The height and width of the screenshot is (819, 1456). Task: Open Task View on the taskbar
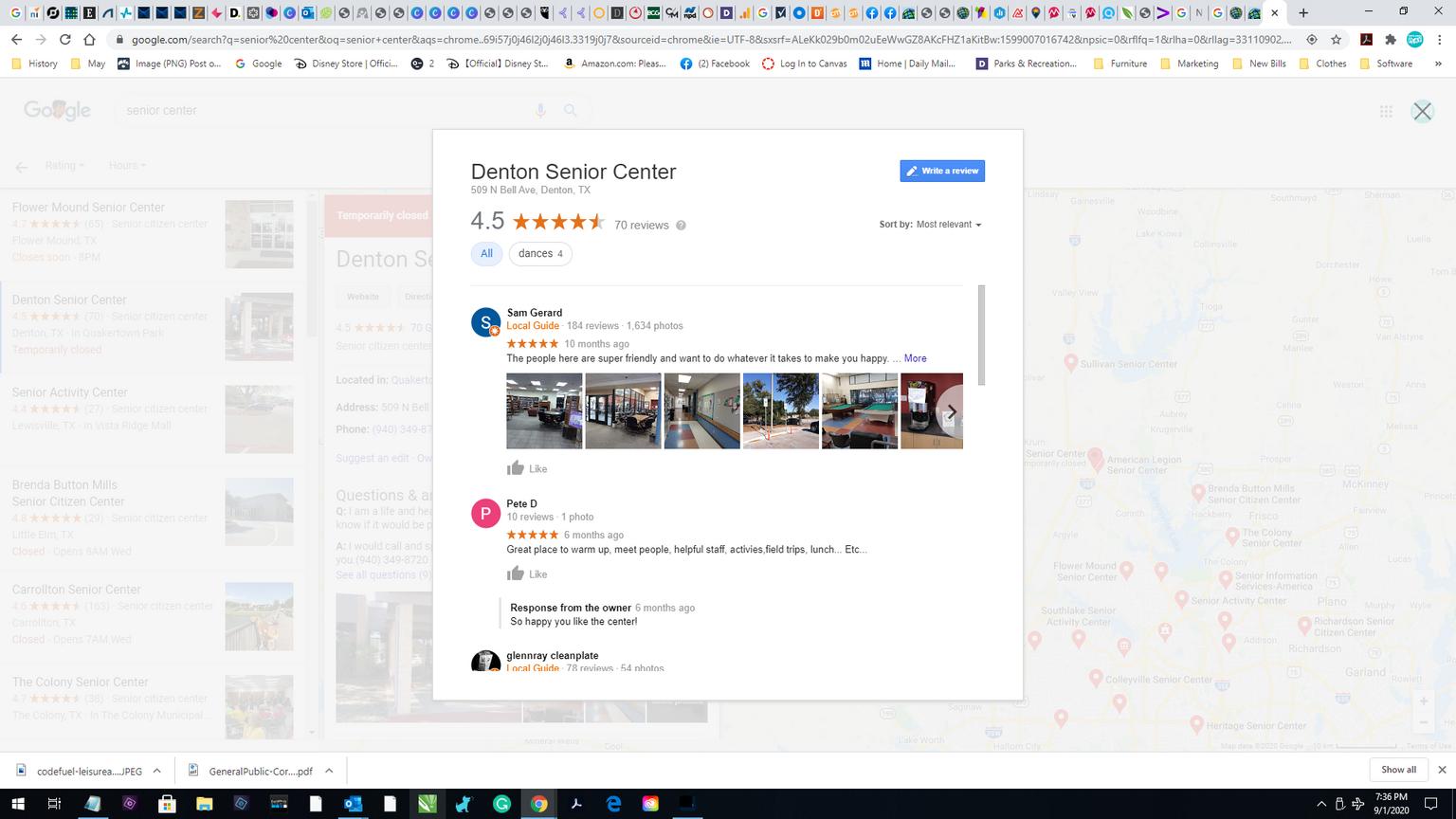pos(54,804)
